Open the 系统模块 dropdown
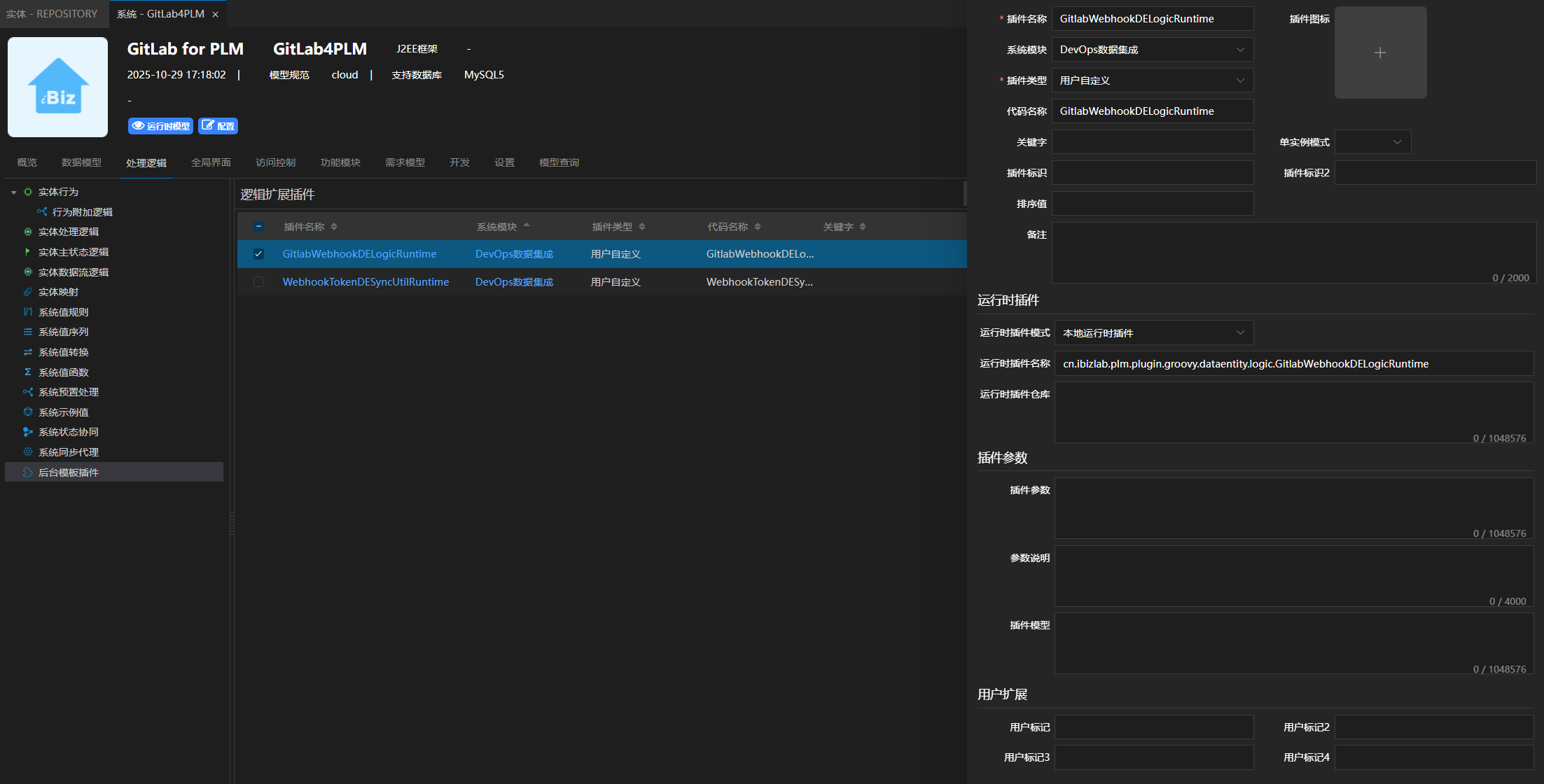 tap(1152, 50)
